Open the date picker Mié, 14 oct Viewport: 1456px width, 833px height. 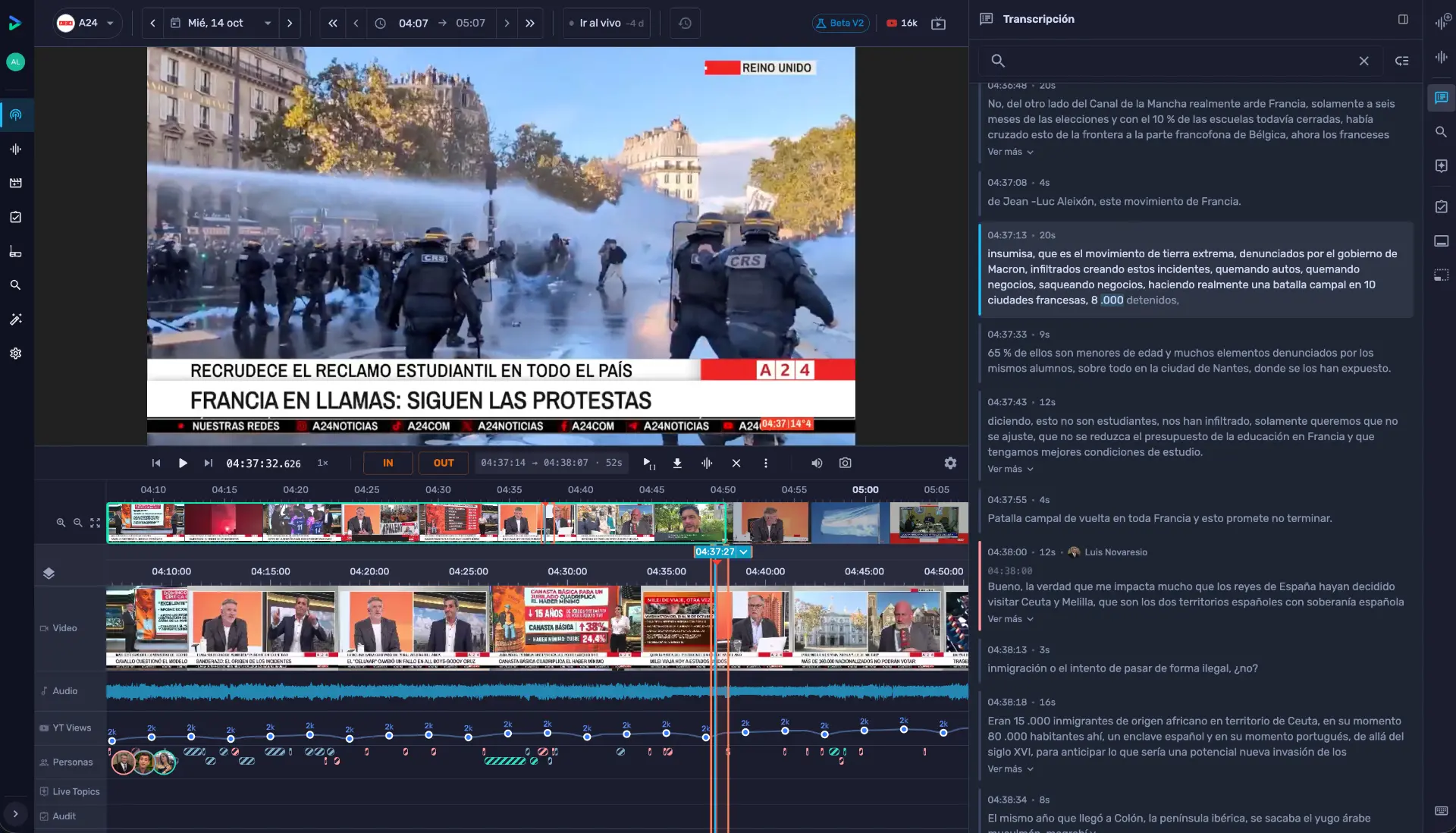pos(221,23)
